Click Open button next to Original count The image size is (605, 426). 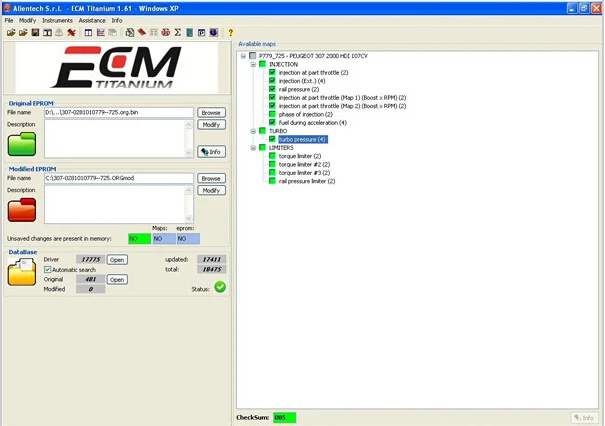(x=117, y=279)
